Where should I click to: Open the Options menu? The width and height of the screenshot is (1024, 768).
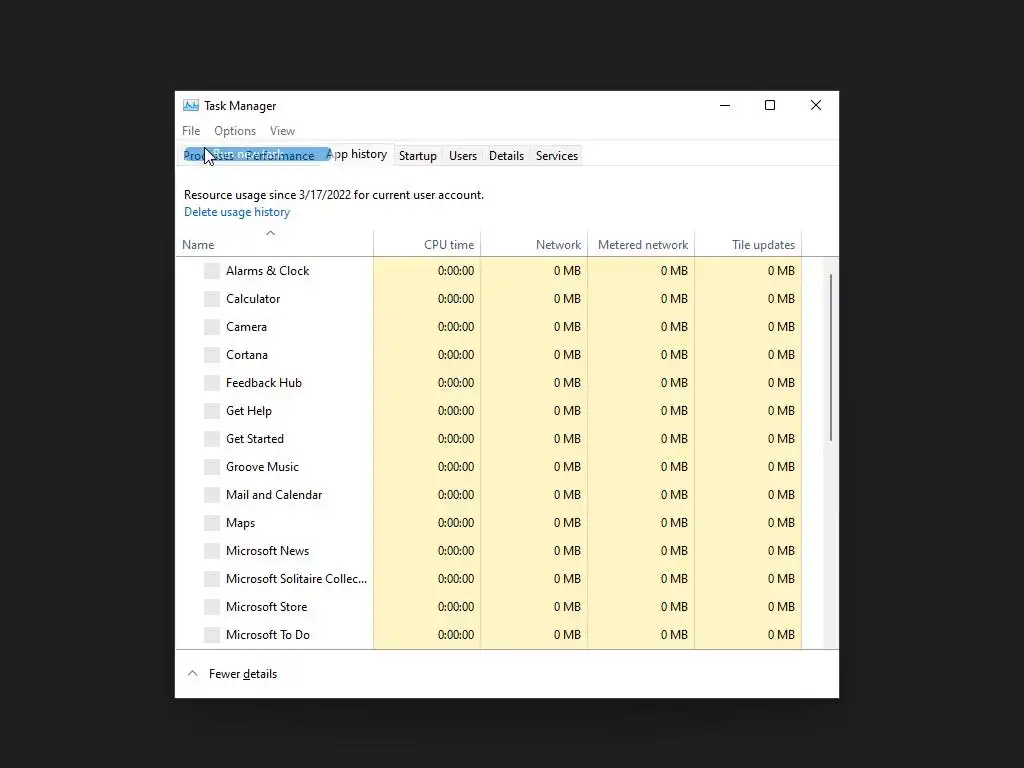(234, 131)
